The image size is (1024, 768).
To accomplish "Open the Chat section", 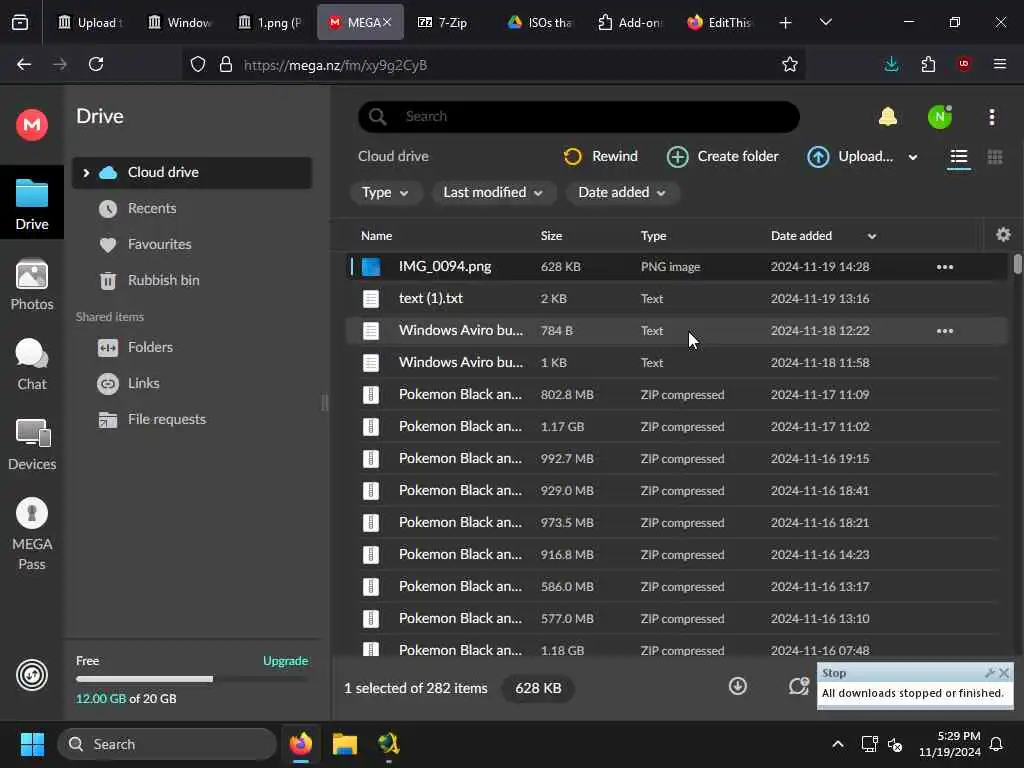I will pos(31,364).
